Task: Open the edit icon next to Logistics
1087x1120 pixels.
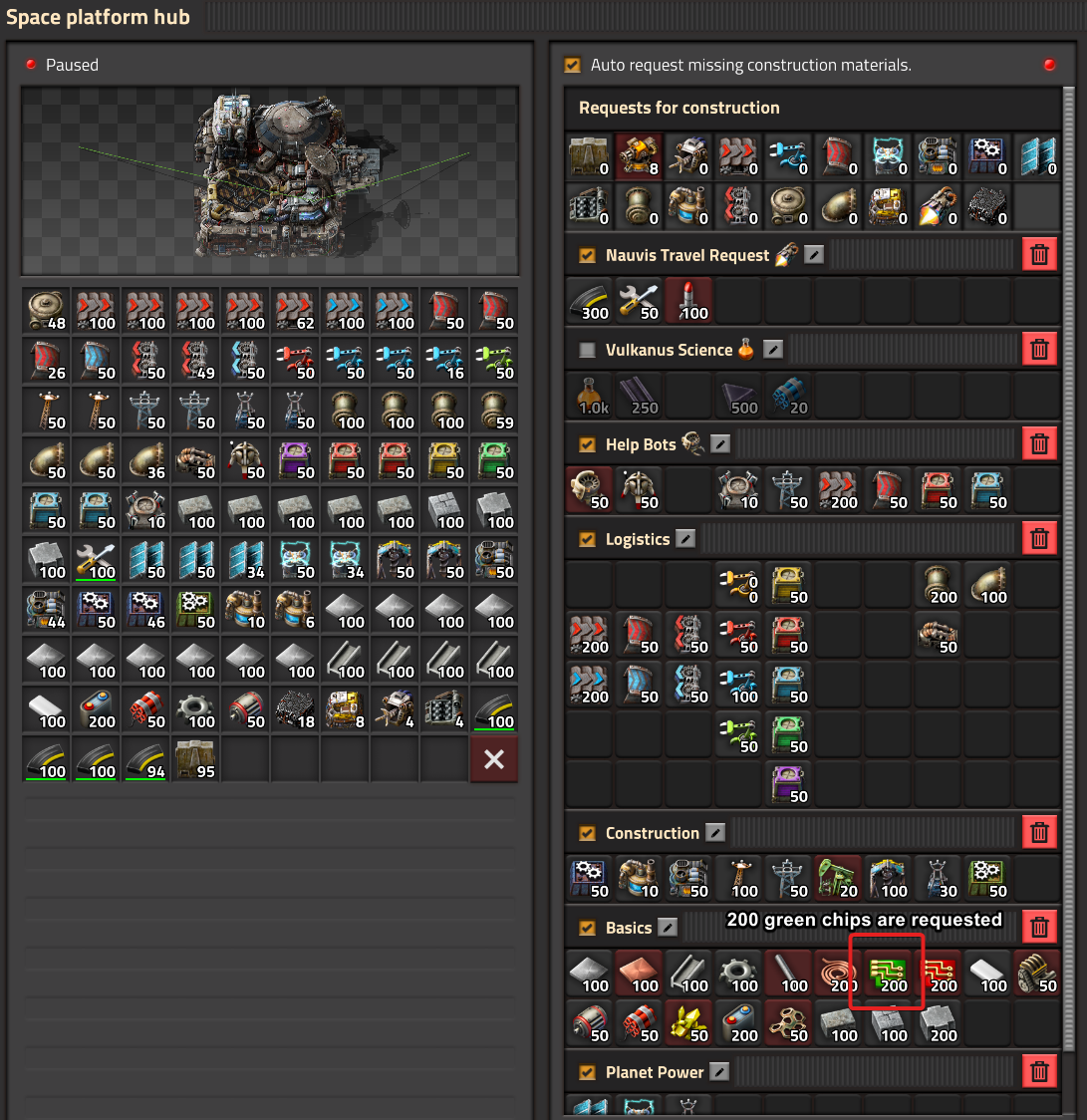Action: pos(685,539)
